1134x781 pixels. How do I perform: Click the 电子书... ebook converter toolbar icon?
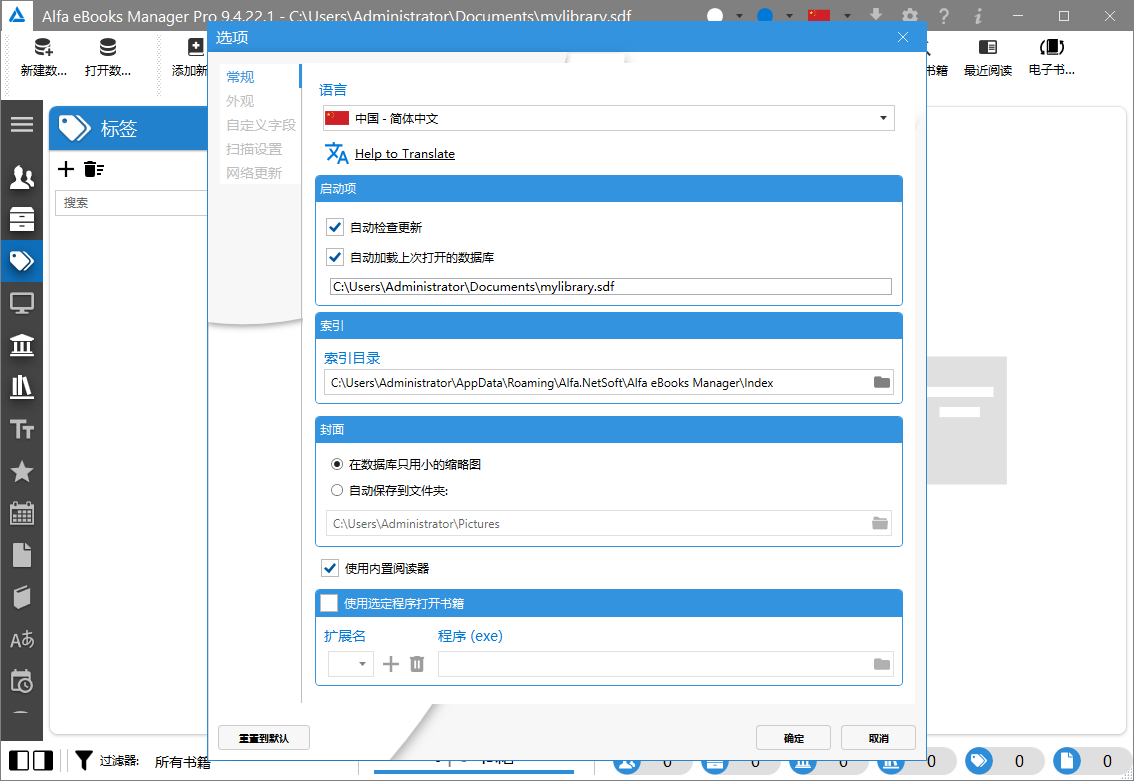(1052, 58)
